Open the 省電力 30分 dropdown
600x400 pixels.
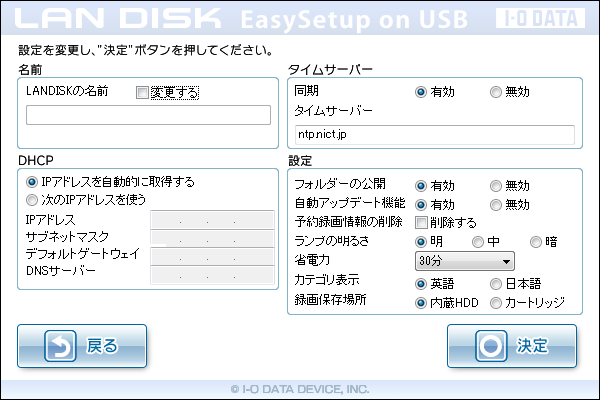tap(464, 261)
